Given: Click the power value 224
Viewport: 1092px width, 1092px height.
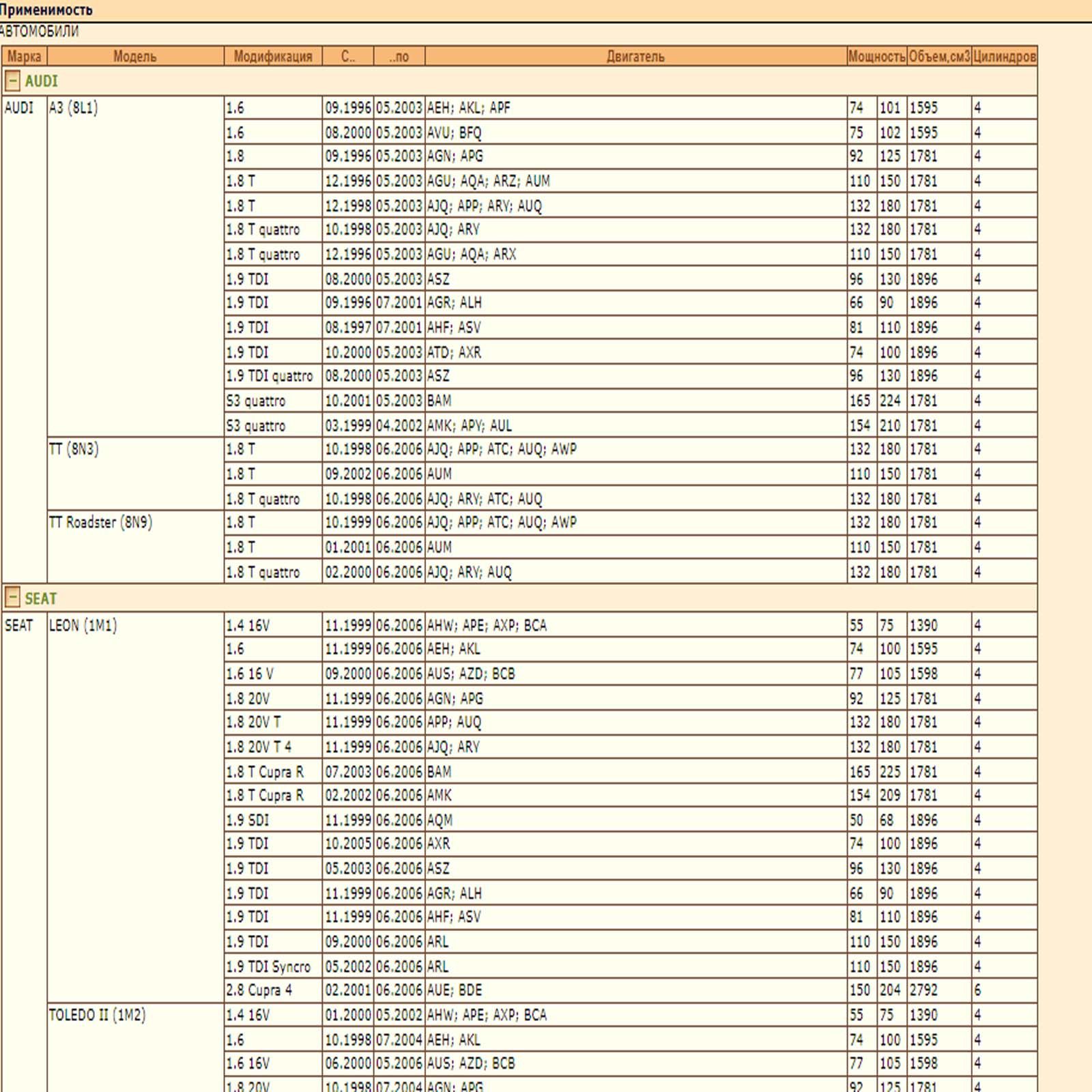Looking at the screenshot, I should click(x=892, y=401).
